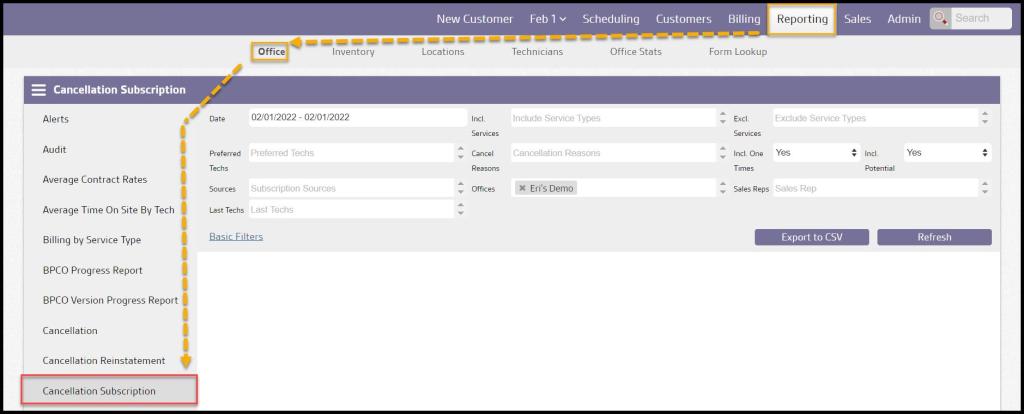Open the Billing by Service Type report
1024x414 pixels.
[x=92, y=240]
